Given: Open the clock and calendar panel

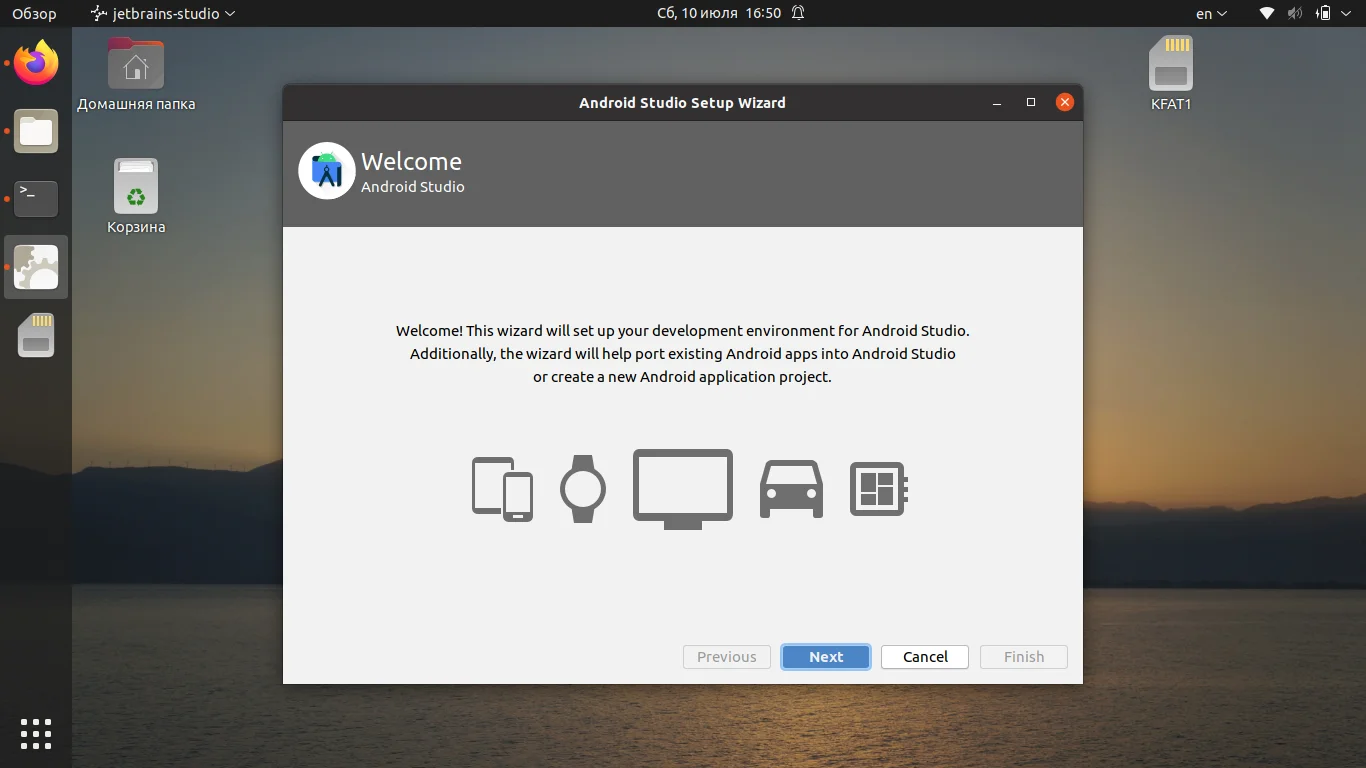Looking at the screenshot, I should tap(719, 13).
